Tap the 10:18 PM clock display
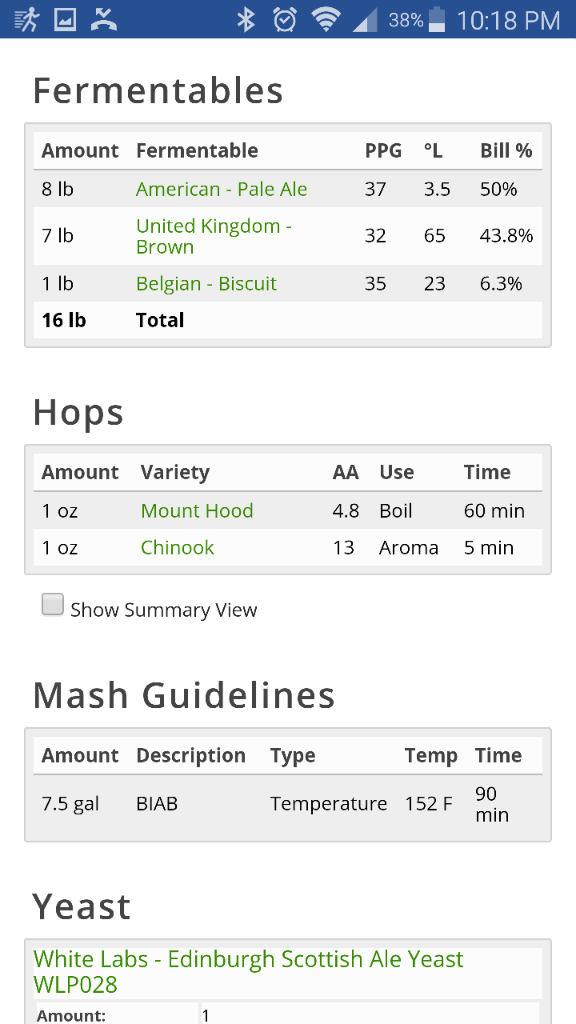Viewport: 576px width, 1024px height. click(x=508, y=20)
